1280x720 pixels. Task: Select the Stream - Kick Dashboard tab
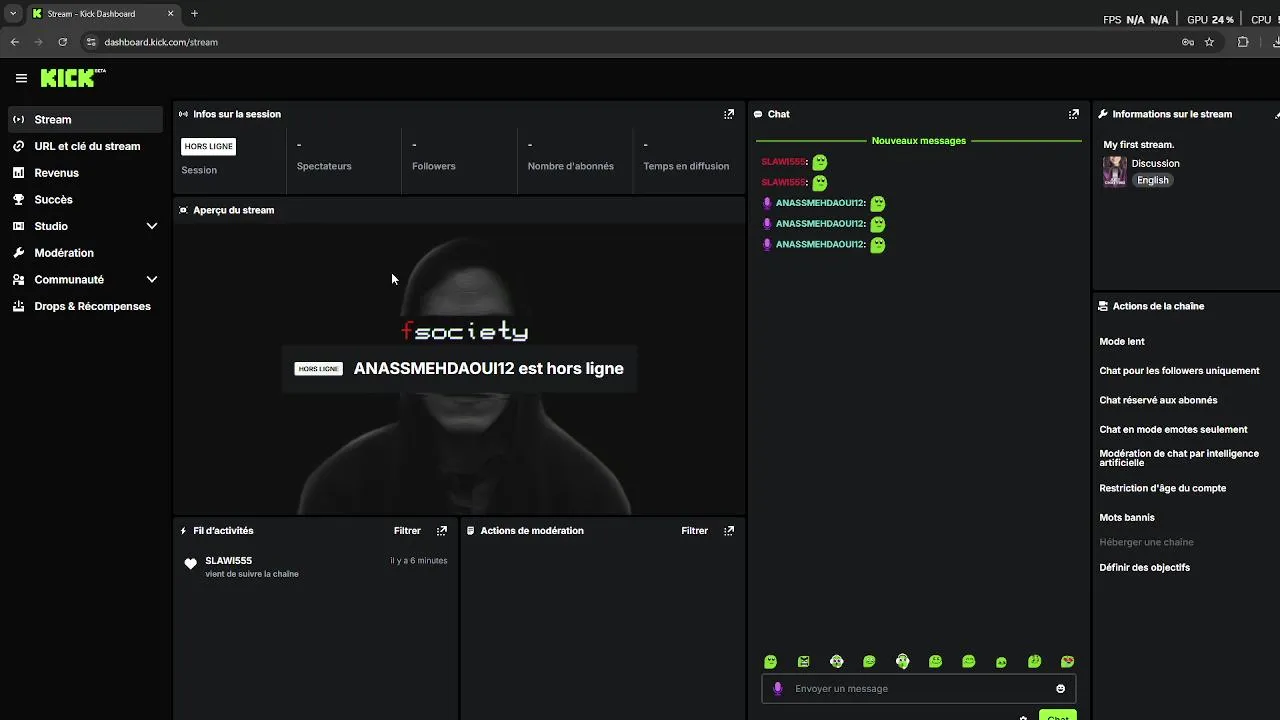click(102, 14)
